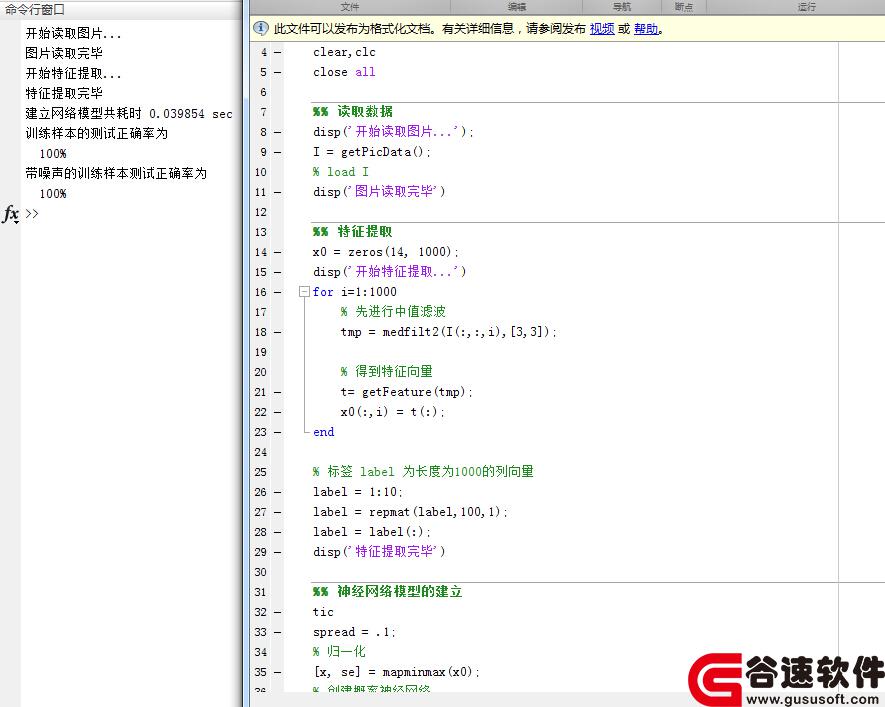Click the 运行 toolstrip section label
This screenshot has height=707, width=885.
[807, 7]
